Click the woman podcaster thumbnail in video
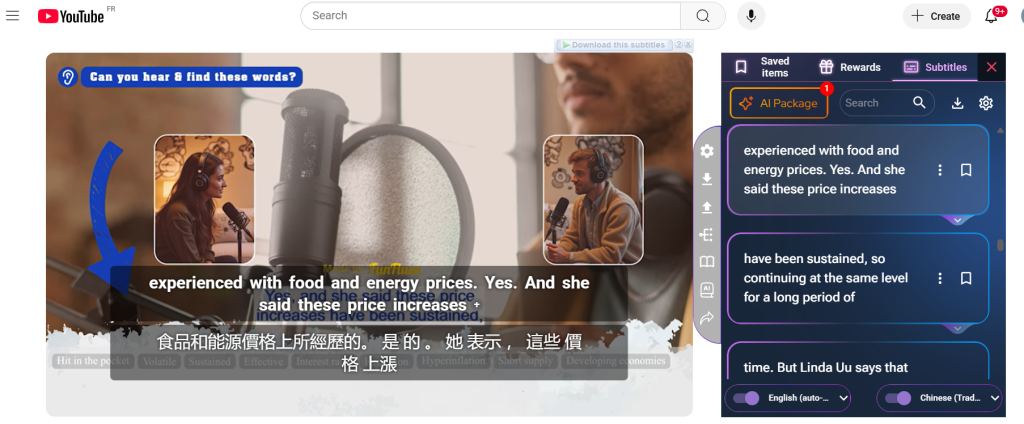This screenshot has height=424, width=1024. (204, 199)
